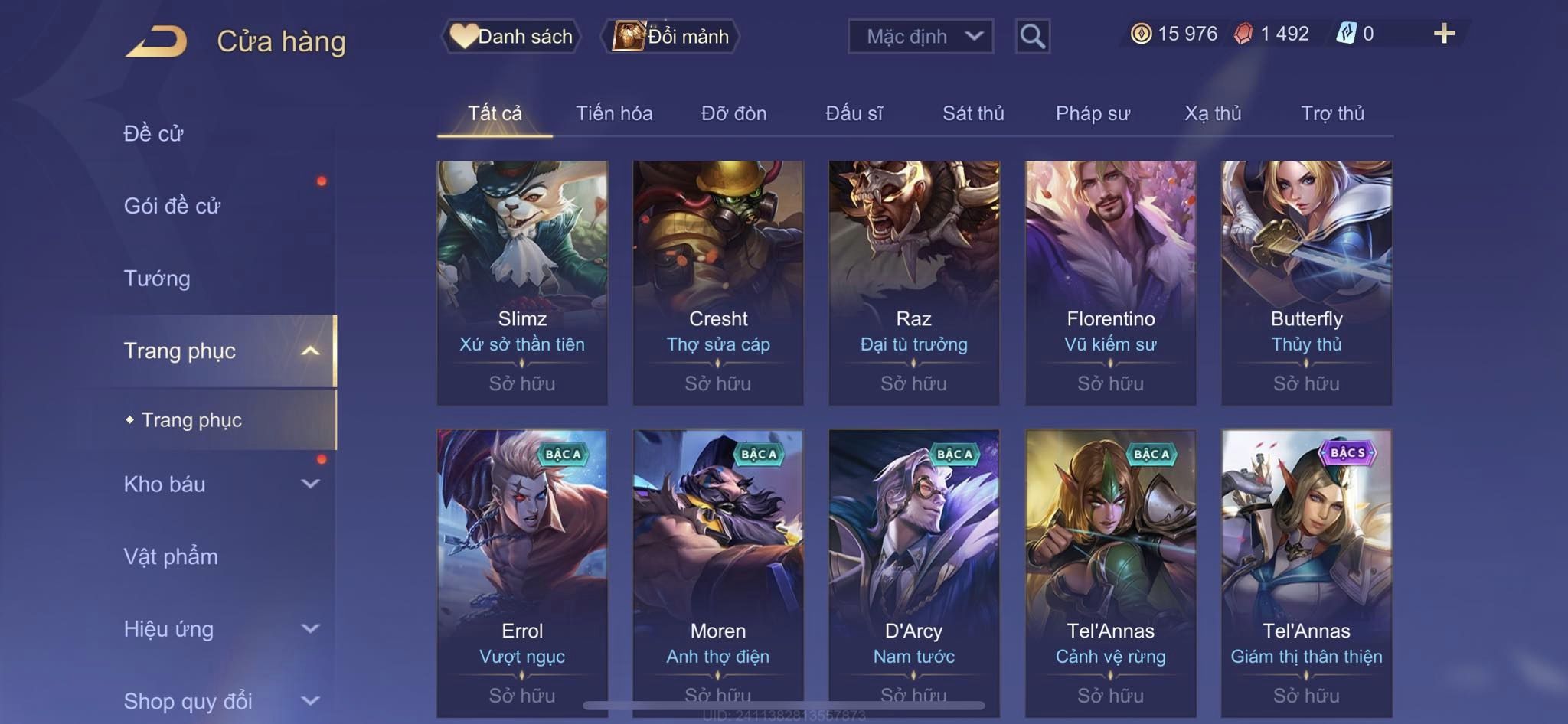Switch to the Sát thủ tab
1568x724 pixels.
pos(972,113)
